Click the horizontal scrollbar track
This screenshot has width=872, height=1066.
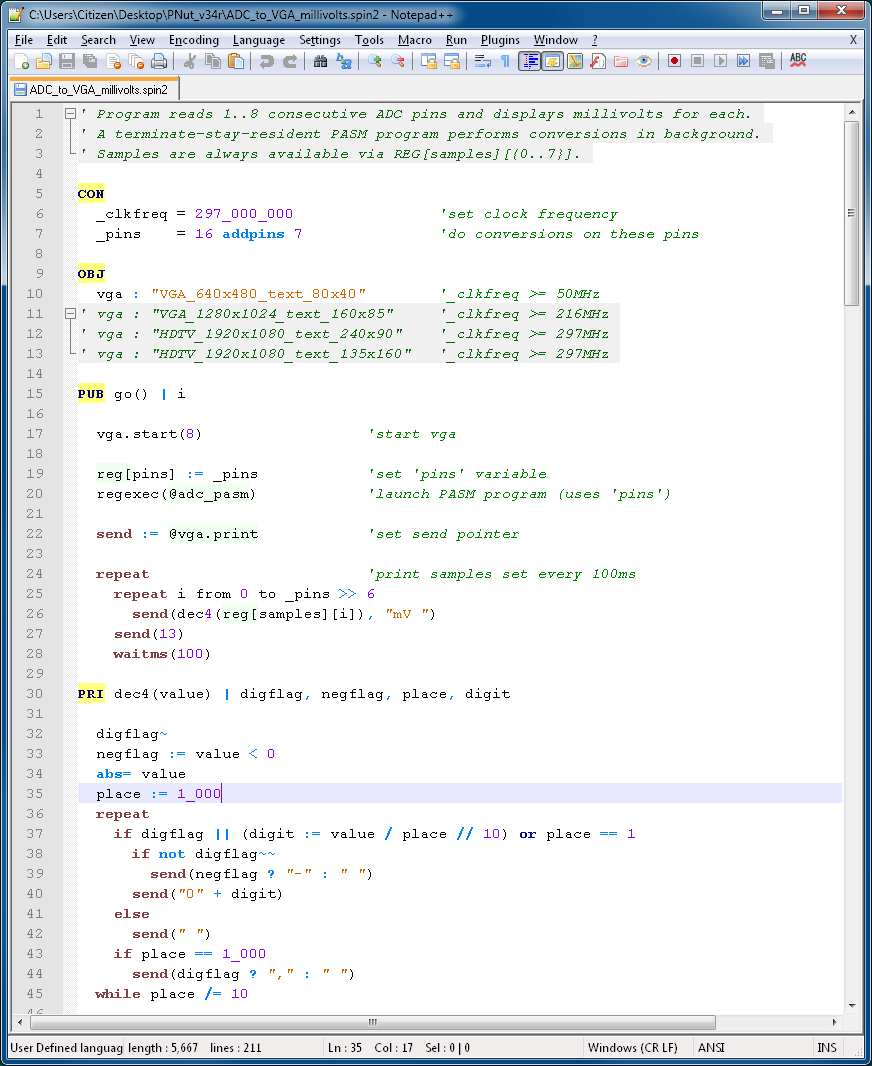click(x=371, y=1022)
